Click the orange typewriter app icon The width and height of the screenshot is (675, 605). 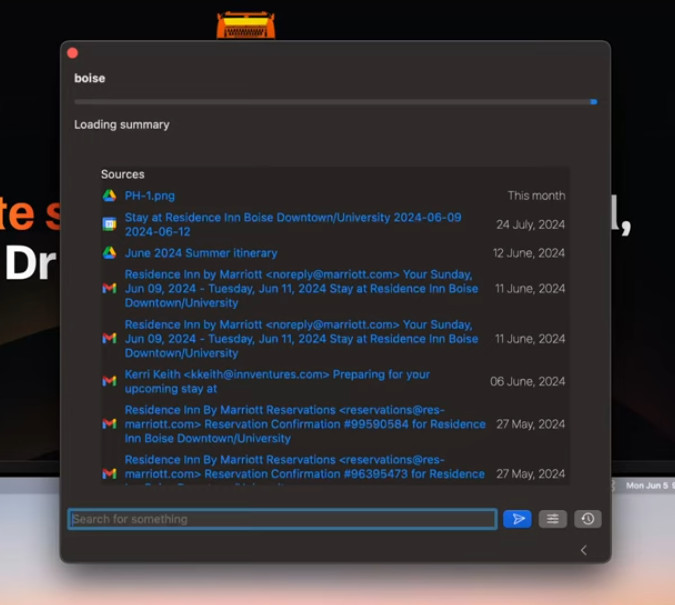(246, 25)
